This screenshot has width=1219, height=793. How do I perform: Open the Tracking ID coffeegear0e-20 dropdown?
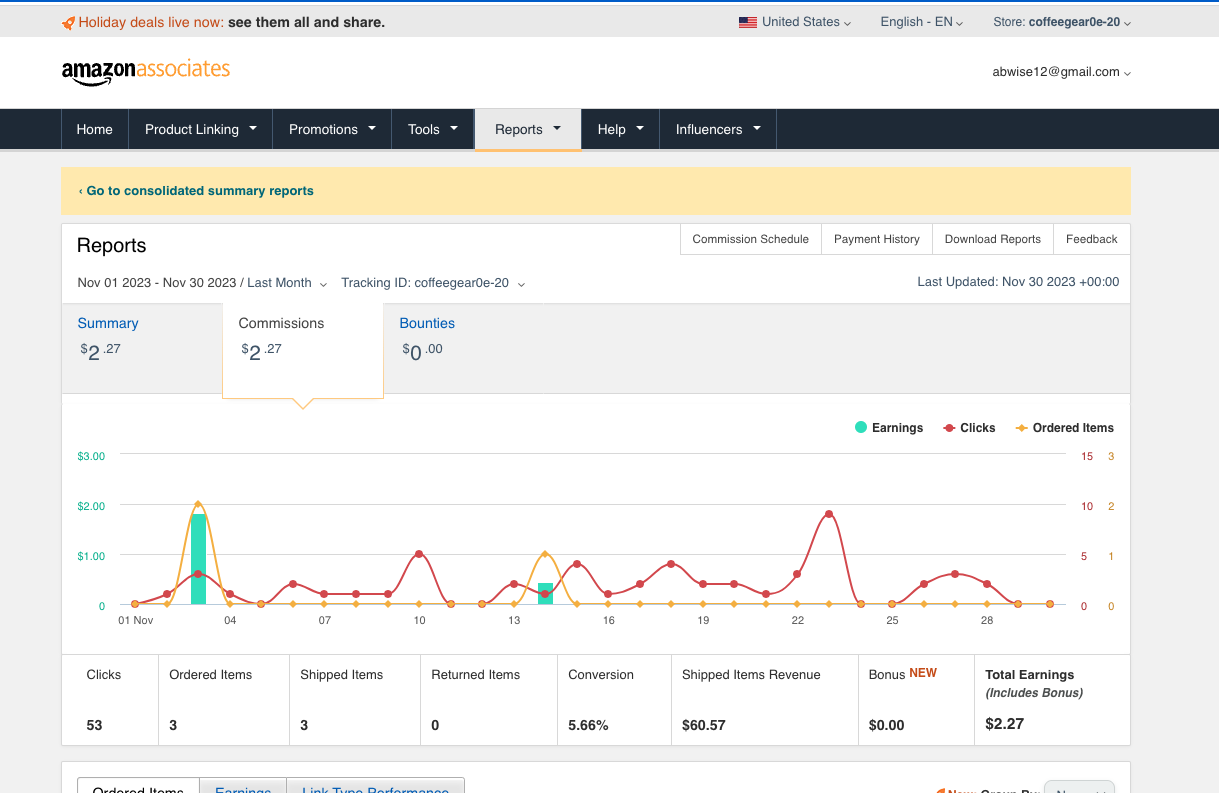pyautogui.click(x=433, y=283)
